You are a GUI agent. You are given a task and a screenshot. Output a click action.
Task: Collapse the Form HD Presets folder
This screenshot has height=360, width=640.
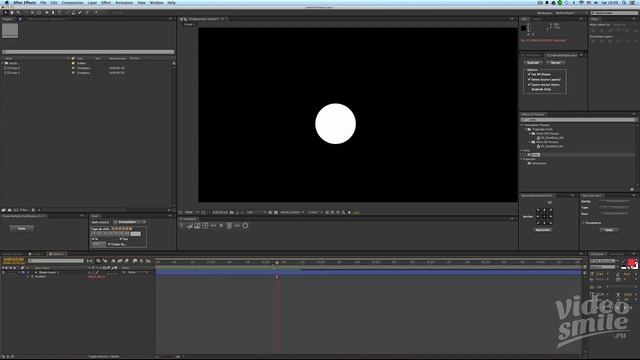point(530,133)
